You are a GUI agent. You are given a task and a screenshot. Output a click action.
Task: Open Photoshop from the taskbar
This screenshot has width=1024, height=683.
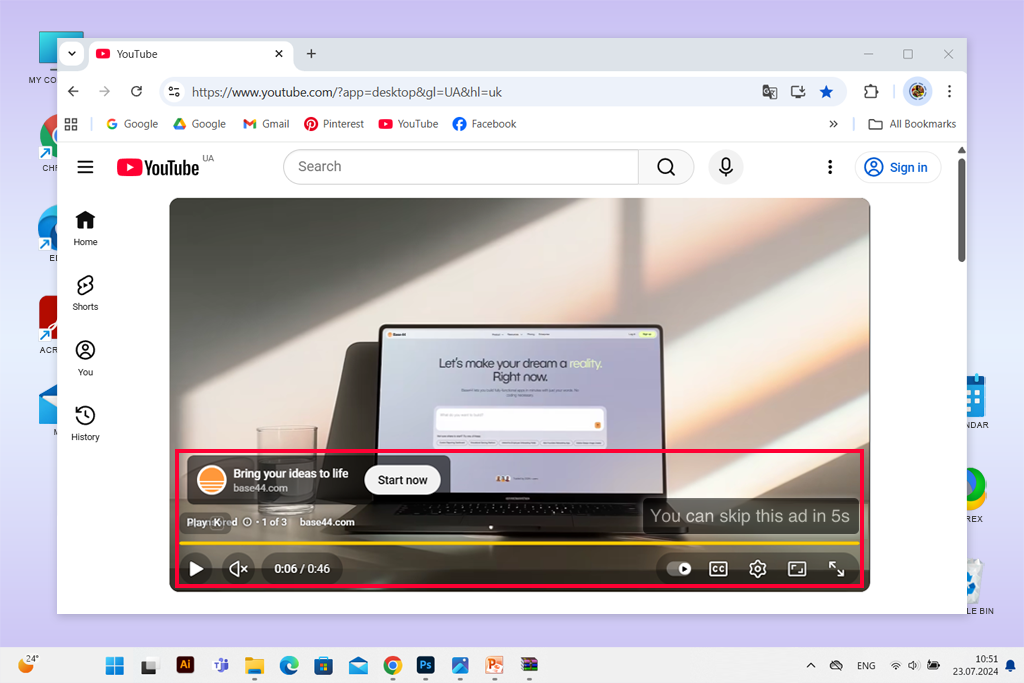(x=425, y=665)
